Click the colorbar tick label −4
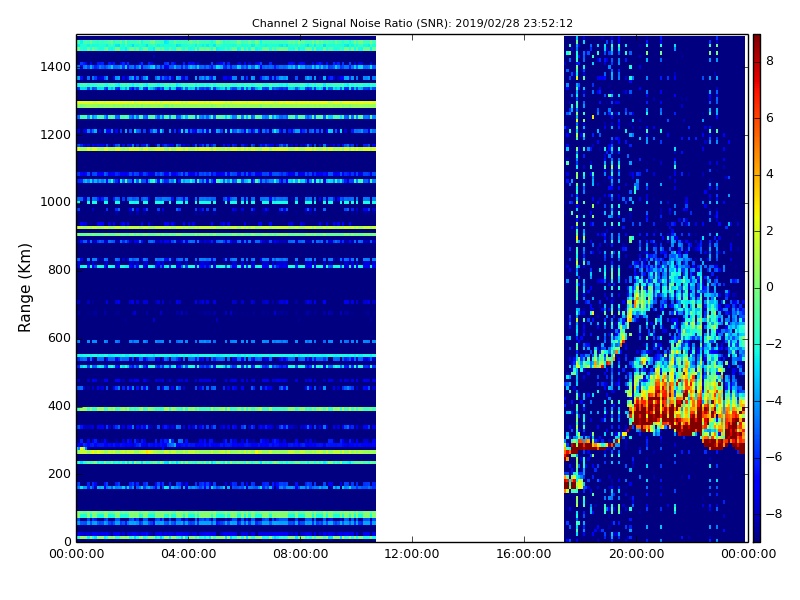800x600 pixels. point(774,401)
